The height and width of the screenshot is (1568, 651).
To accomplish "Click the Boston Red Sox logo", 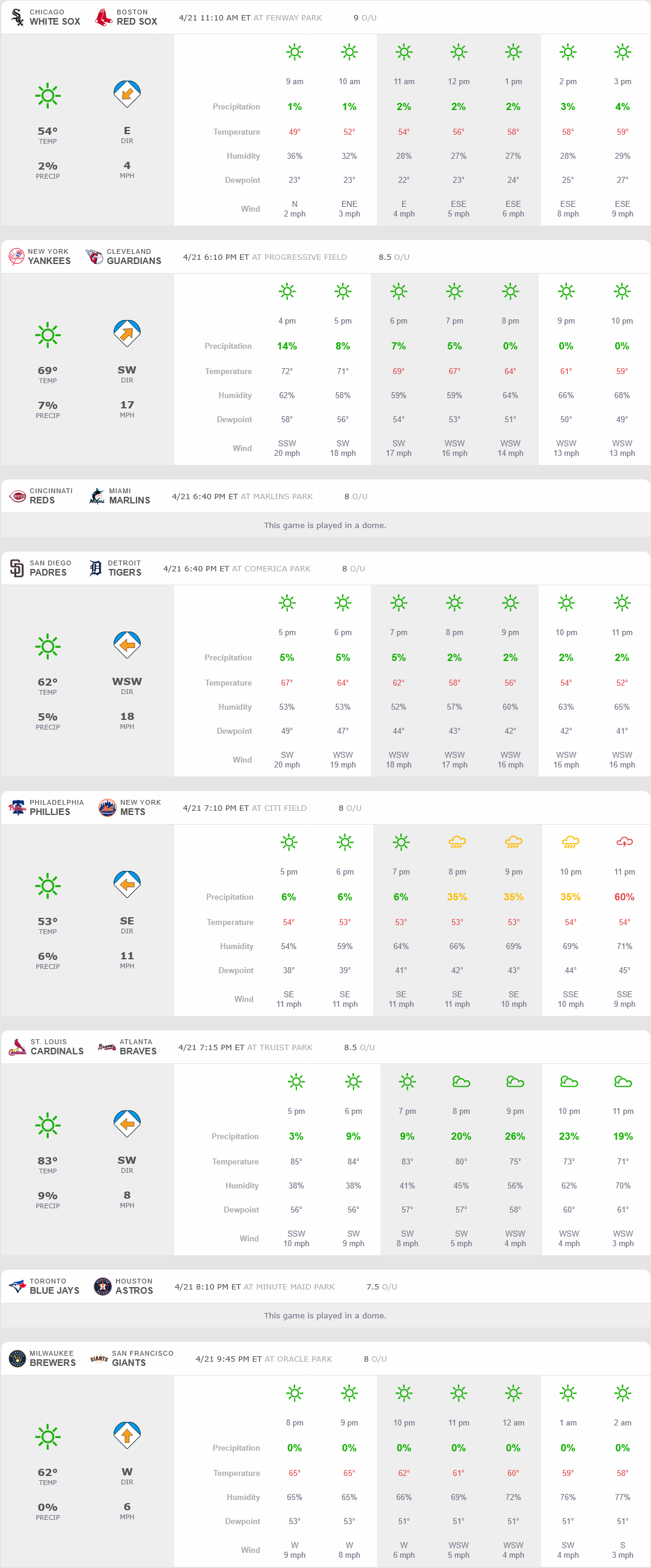I will tap(104, 17).
